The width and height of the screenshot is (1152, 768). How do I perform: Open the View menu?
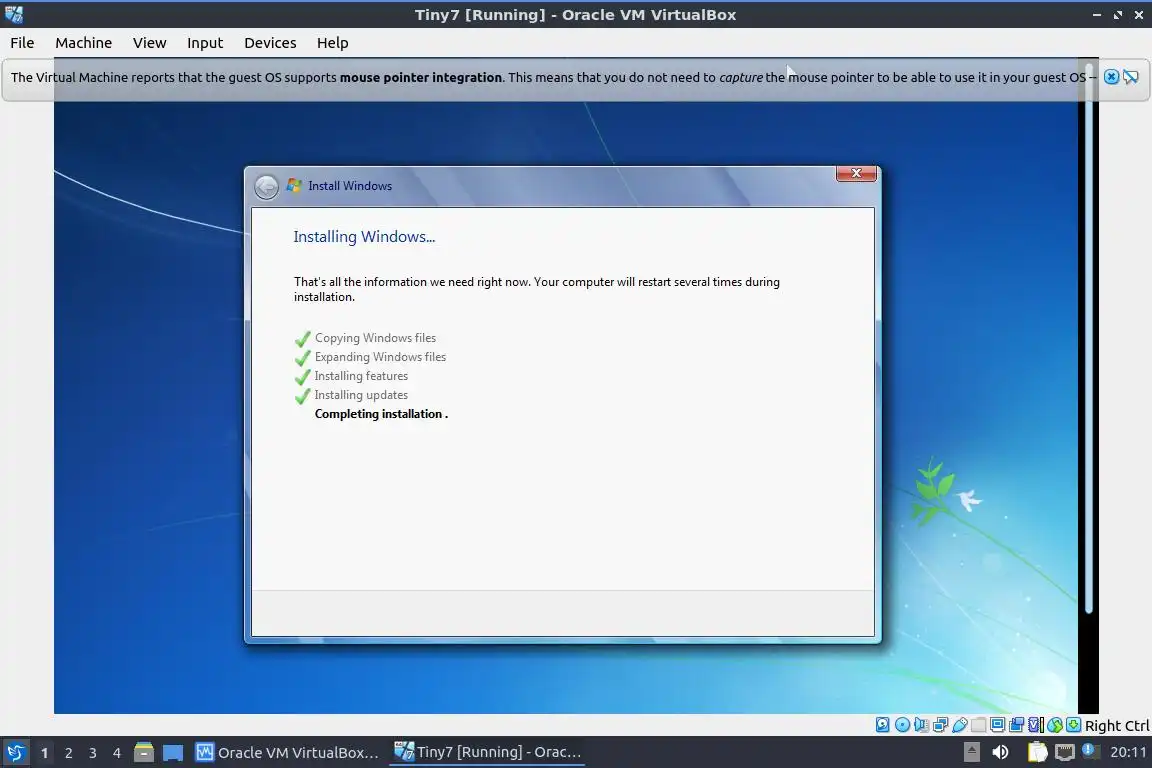tap(149, 43)
